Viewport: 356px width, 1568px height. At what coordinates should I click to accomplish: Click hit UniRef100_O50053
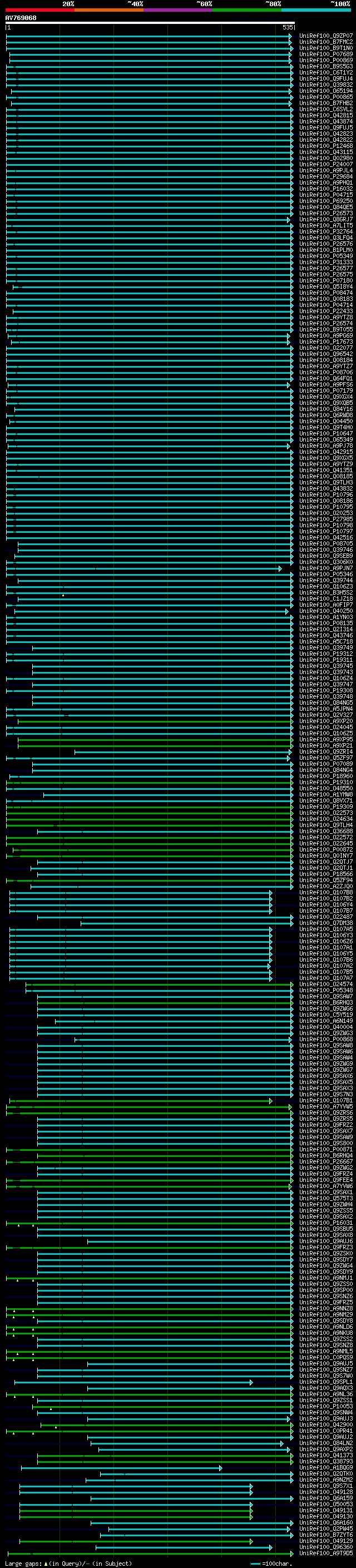[325, 1503]
